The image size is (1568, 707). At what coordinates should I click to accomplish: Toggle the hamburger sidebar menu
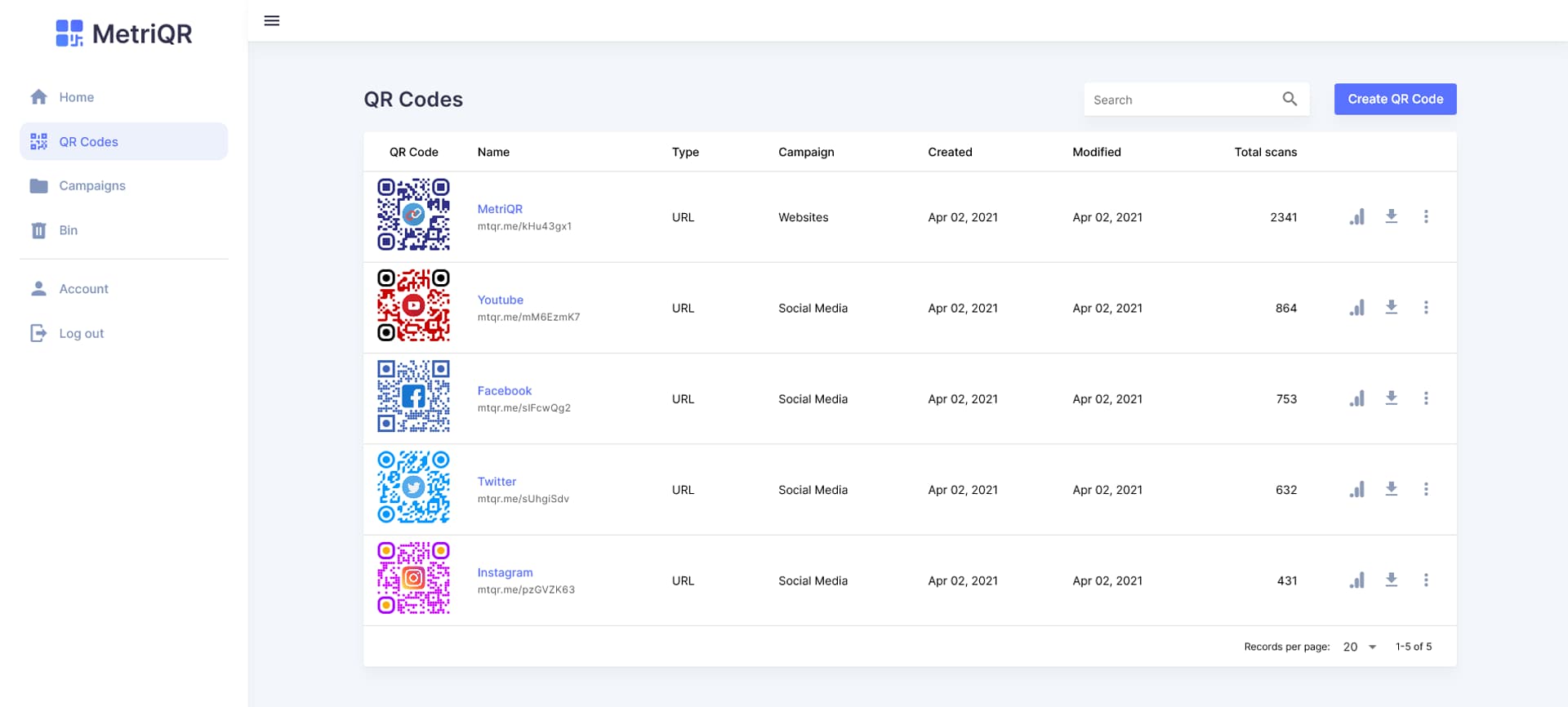pos(272,21)
